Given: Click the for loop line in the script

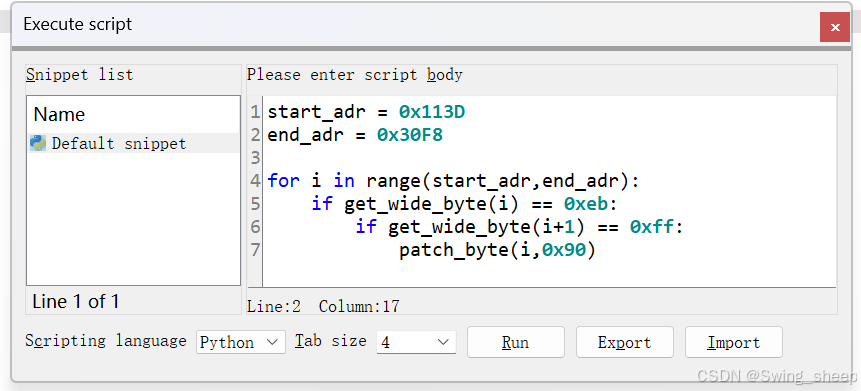Looking at the screenshot, I should click(454, 181).
